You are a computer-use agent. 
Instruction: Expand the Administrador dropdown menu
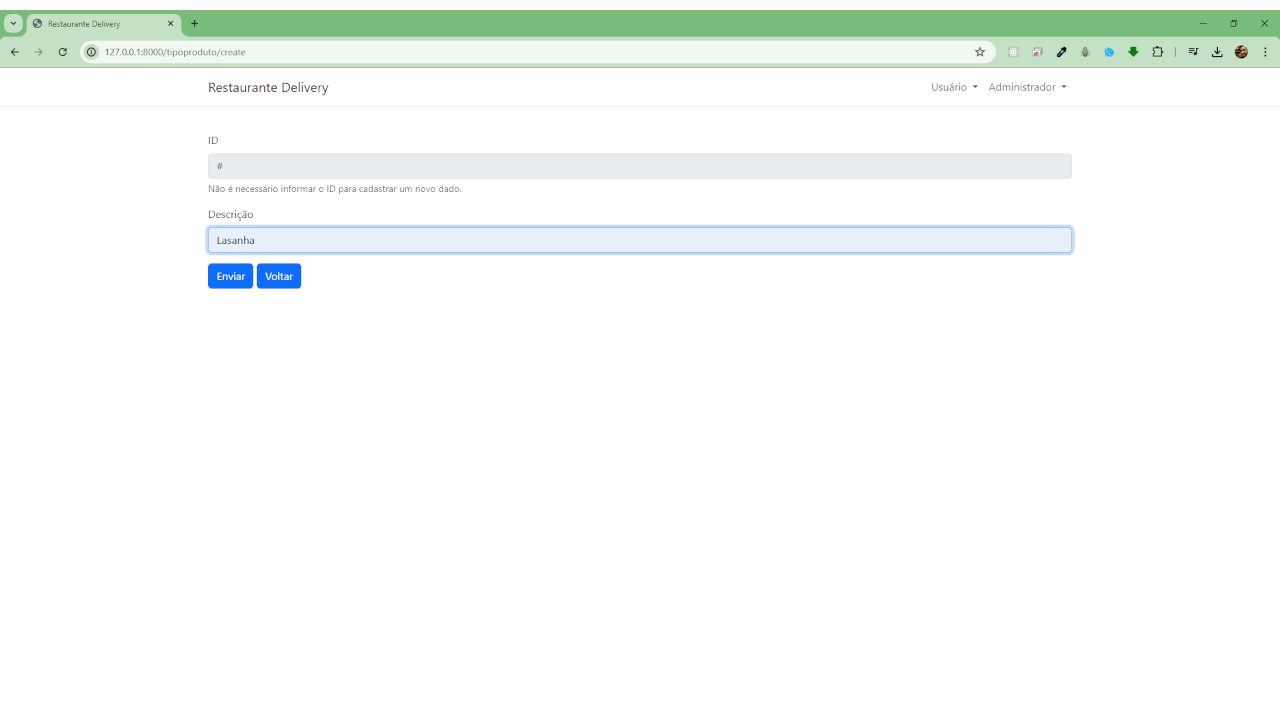point(1027,87)
